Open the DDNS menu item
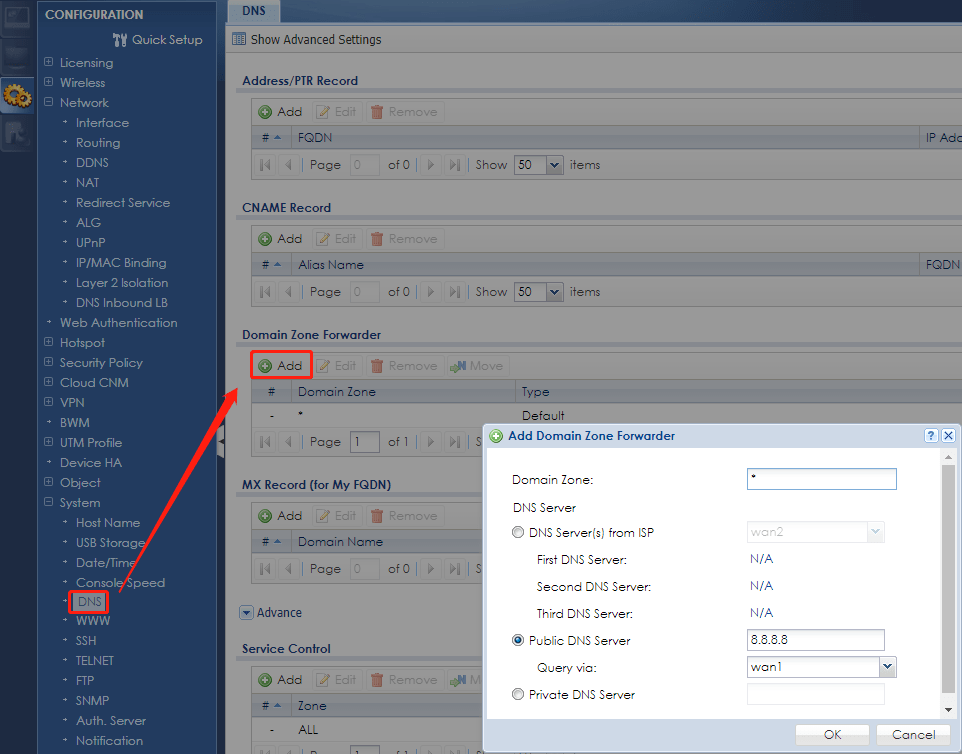 [92, 163]
